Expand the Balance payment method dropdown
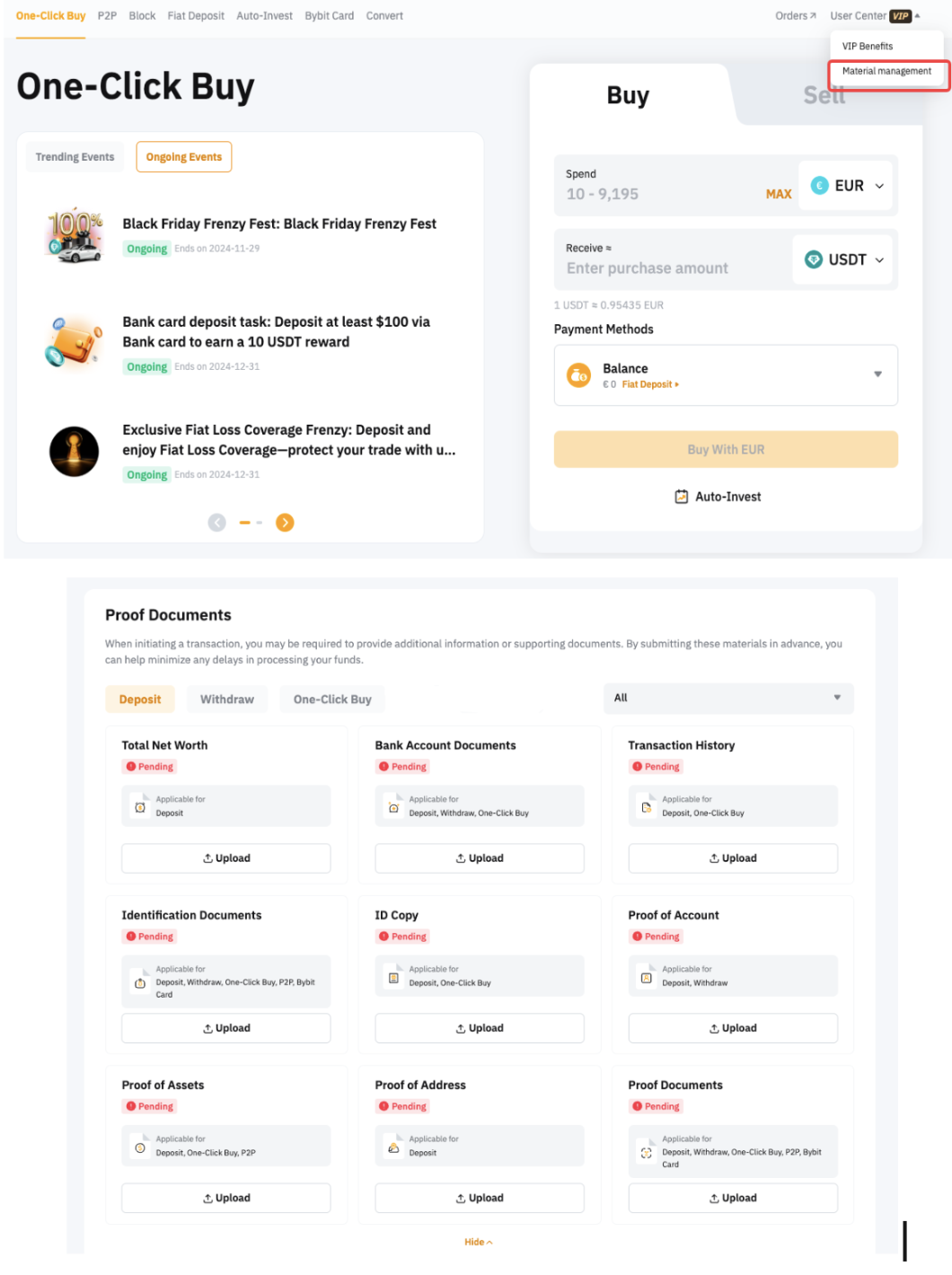Image resolution: width=952 pixels, height=1275 pixels. [877, 374]
